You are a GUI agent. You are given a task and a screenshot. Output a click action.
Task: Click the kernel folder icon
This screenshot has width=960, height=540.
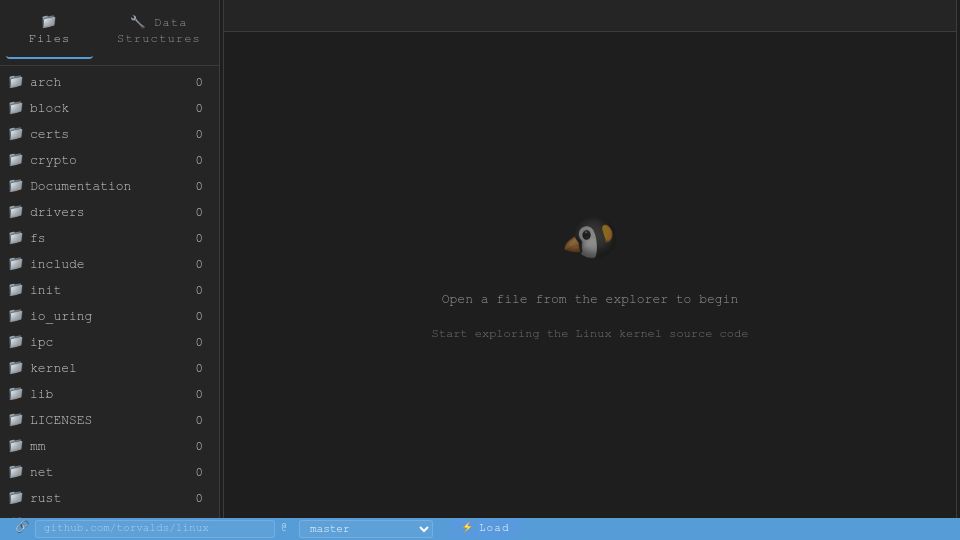(16, 368)
